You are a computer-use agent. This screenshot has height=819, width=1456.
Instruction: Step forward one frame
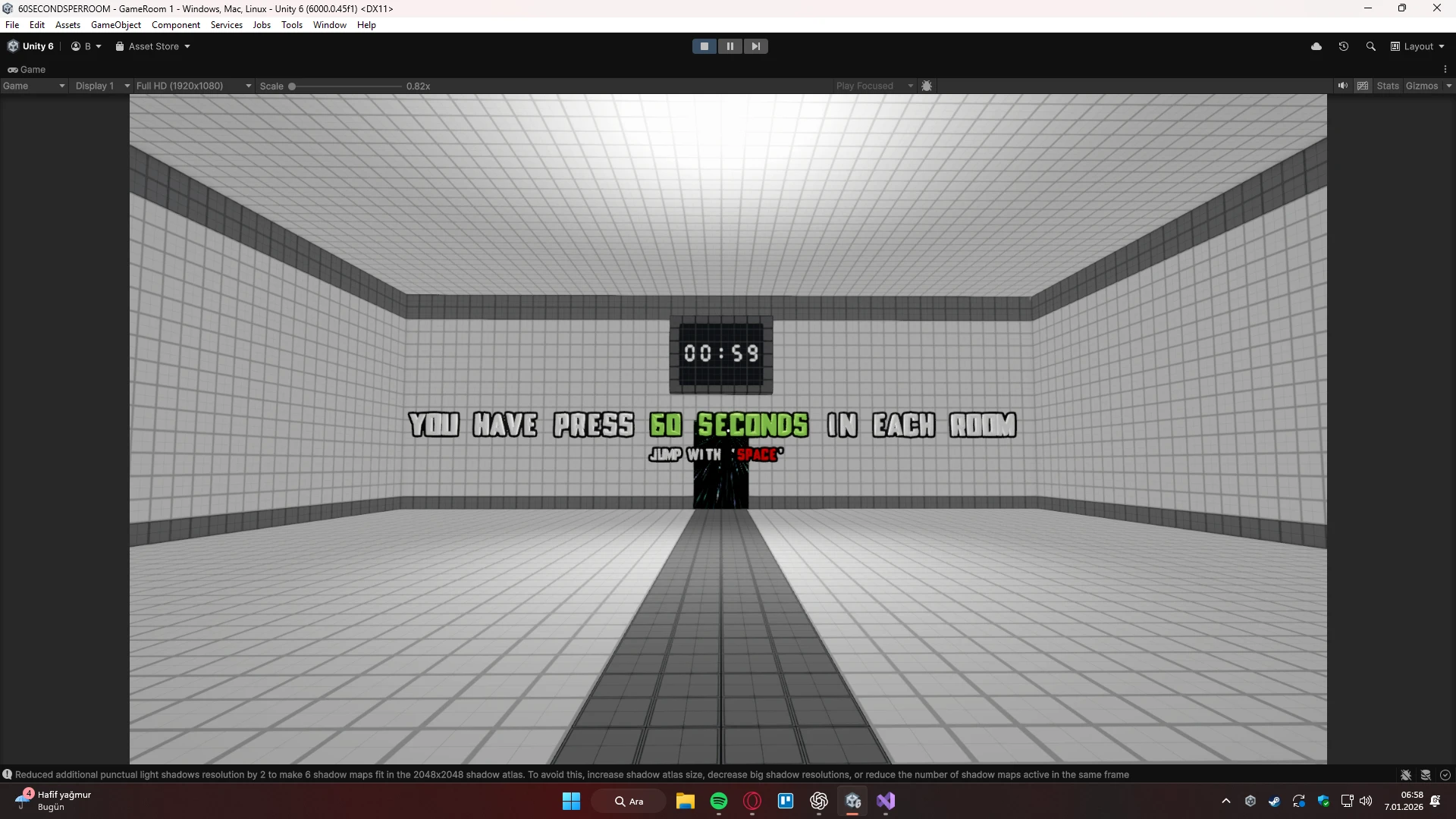[x=755, y=46]
